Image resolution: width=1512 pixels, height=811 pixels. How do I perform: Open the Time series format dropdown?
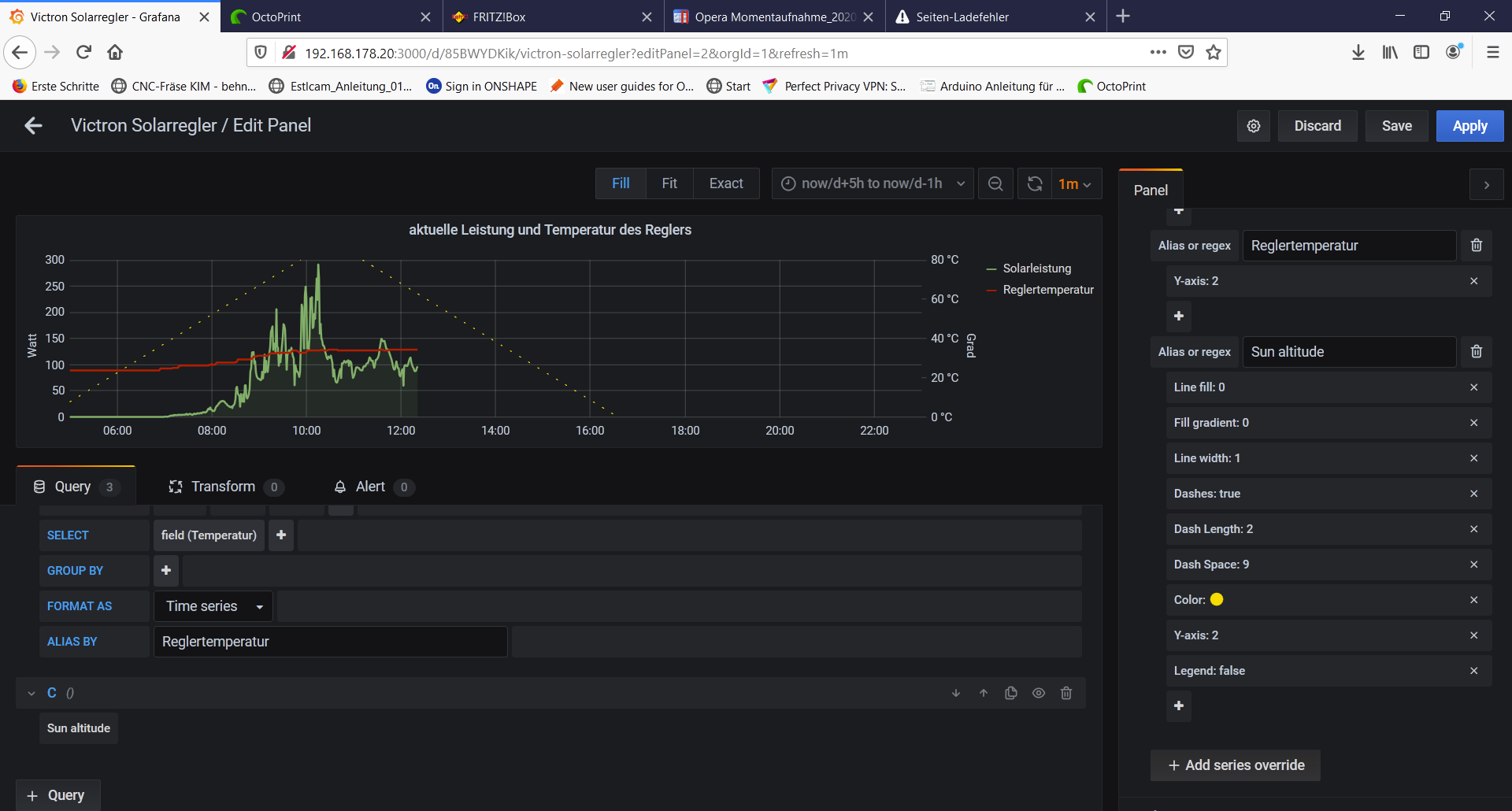213,606
